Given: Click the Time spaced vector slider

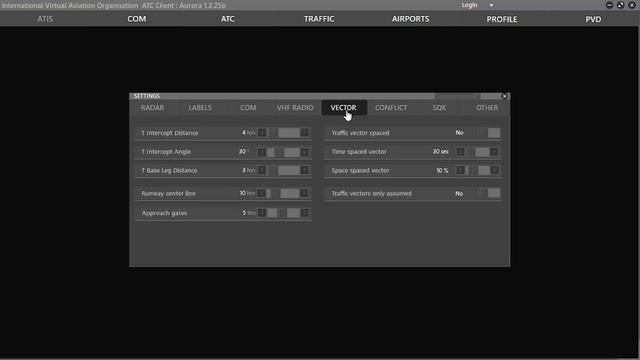Looking at the screenshot, I should 477,152.
